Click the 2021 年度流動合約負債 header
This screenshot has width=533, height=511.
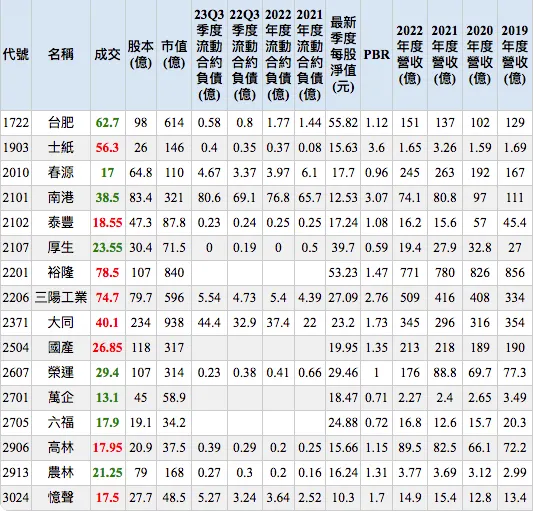[x=310, y=54]
